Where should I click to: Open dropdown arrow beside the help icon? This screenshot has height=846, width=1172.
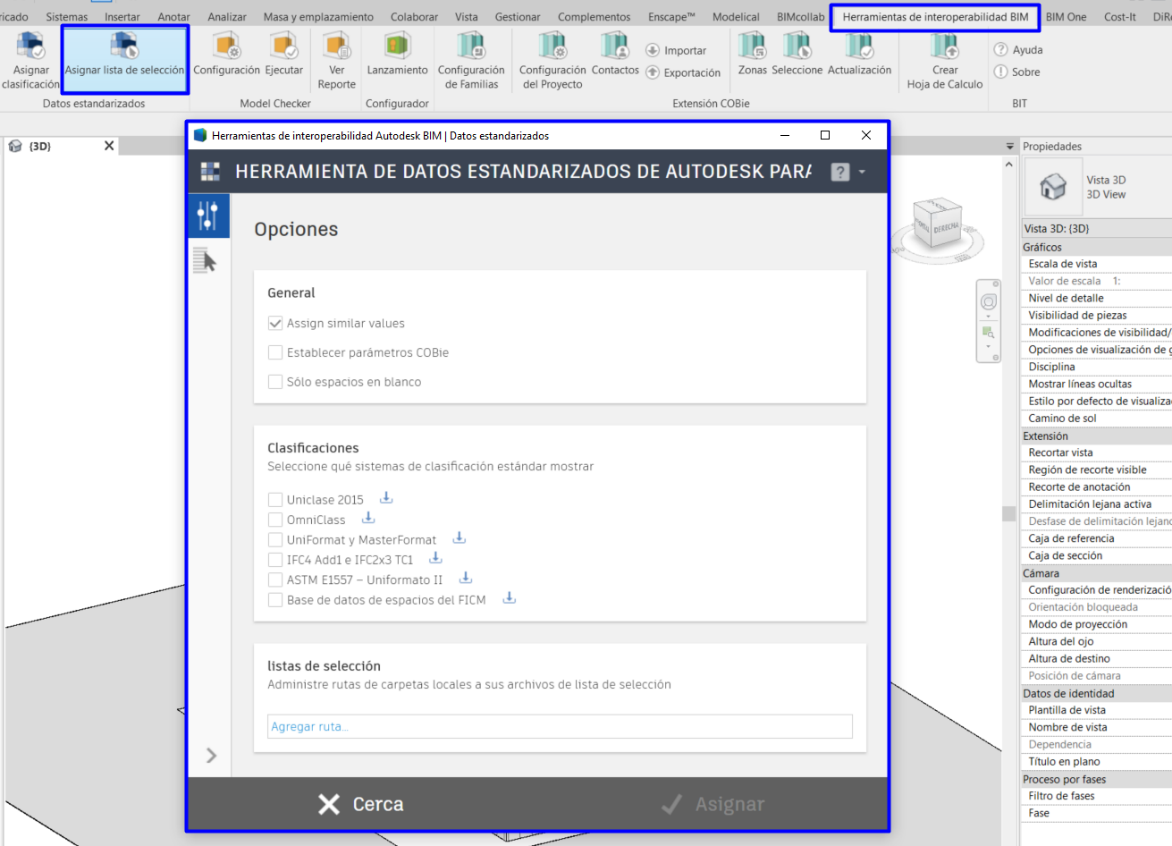862,172
